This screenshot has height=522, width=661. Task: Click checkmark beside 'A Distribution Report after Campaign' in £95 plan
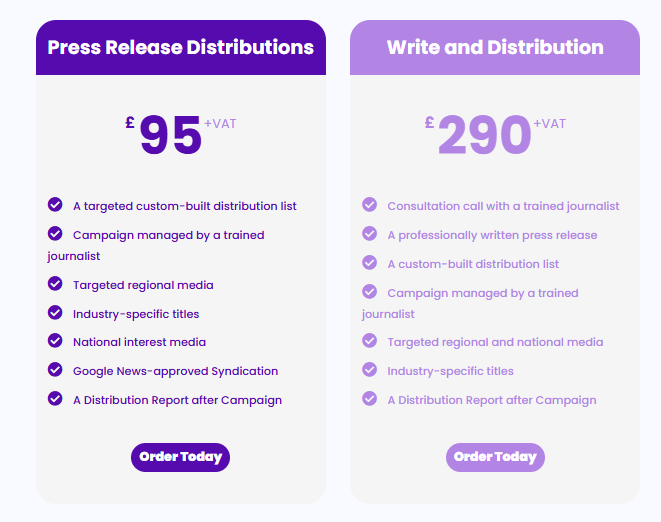(55, 399)
